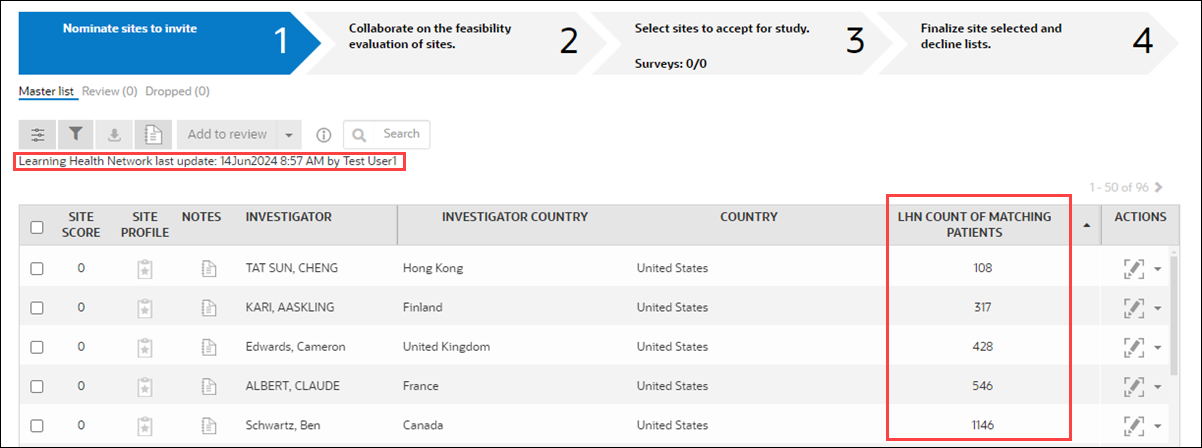The width and height of the screenshot is (1202, 448).
Task: Click the patient count 108
Action: 982,268
